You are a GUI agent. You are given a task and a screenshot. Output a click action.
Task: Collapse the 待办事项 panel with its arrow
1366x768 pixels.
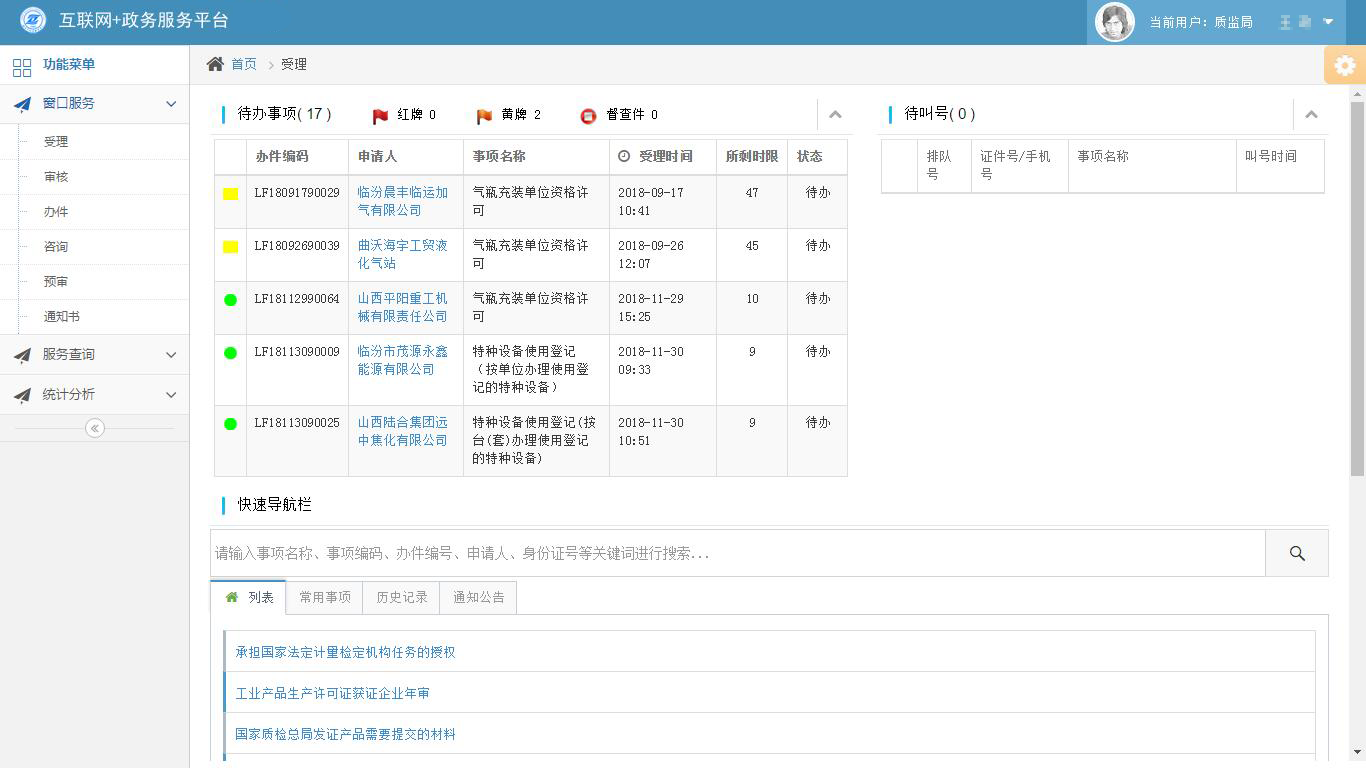836,115
